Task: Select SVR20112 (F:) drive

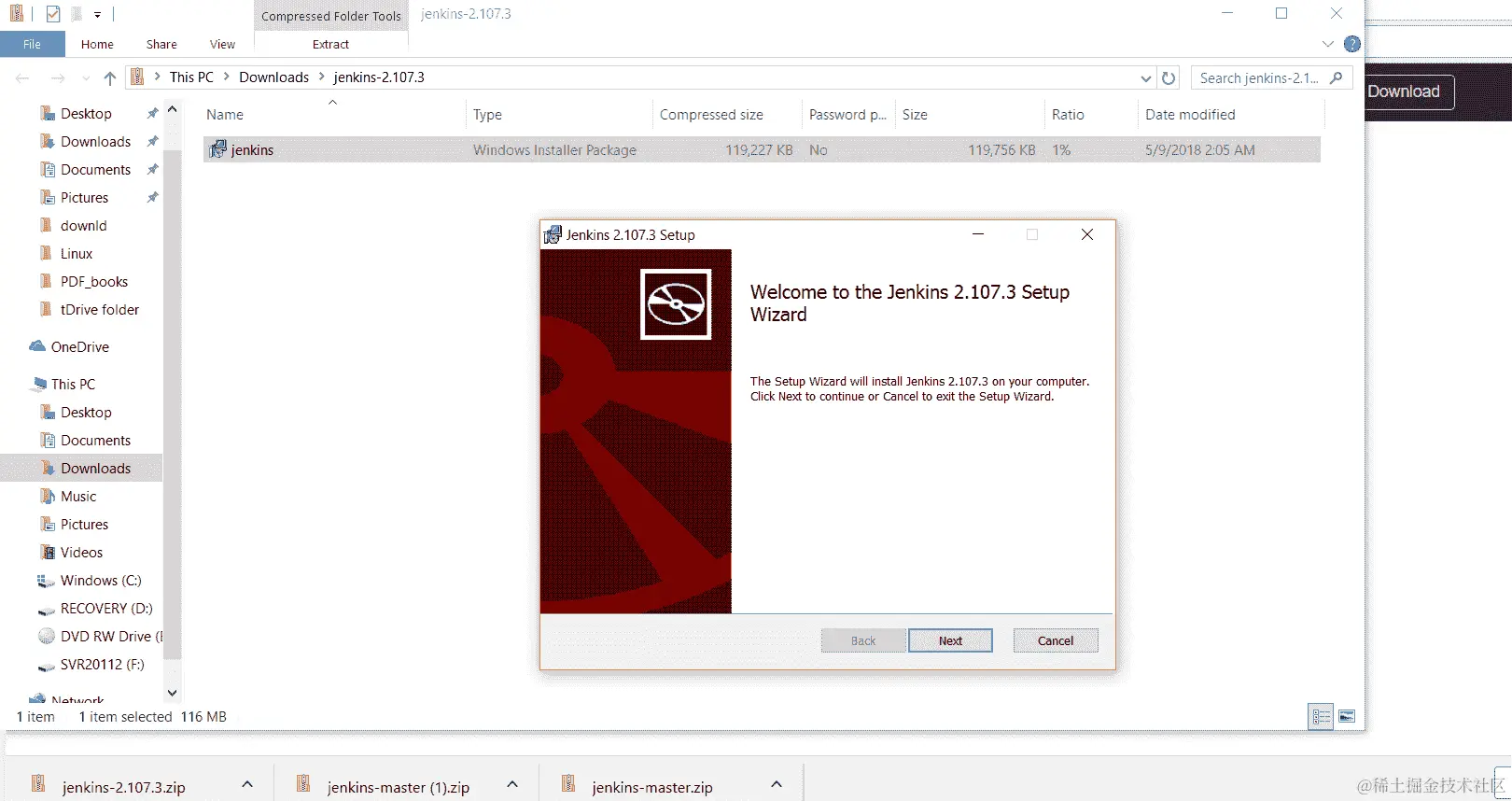Action: [x=102, y=665]
